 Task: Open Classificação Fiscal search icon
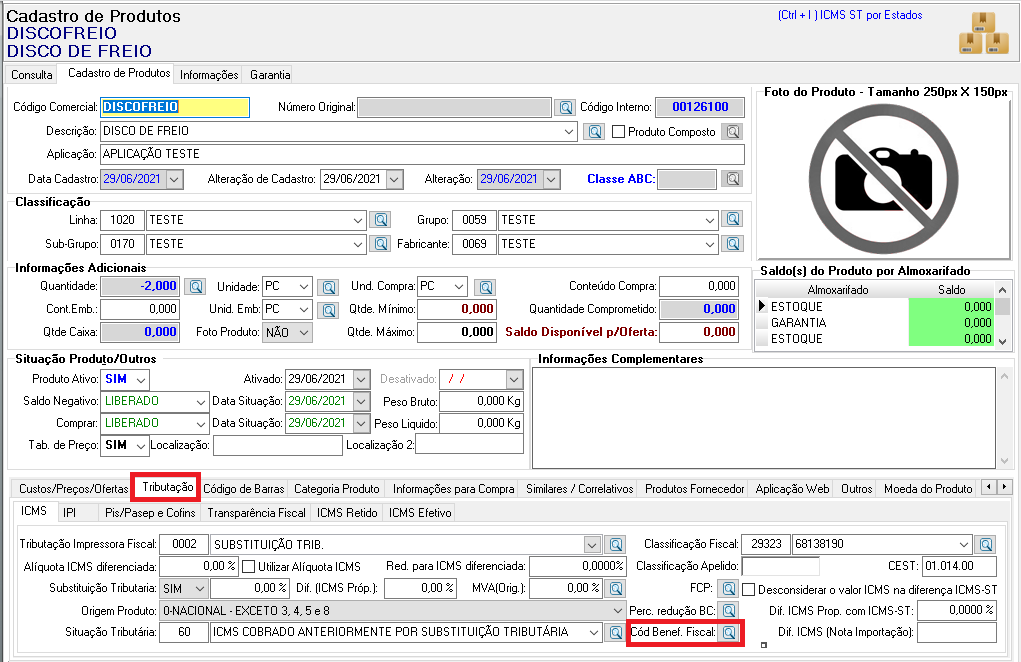[986, 544]
